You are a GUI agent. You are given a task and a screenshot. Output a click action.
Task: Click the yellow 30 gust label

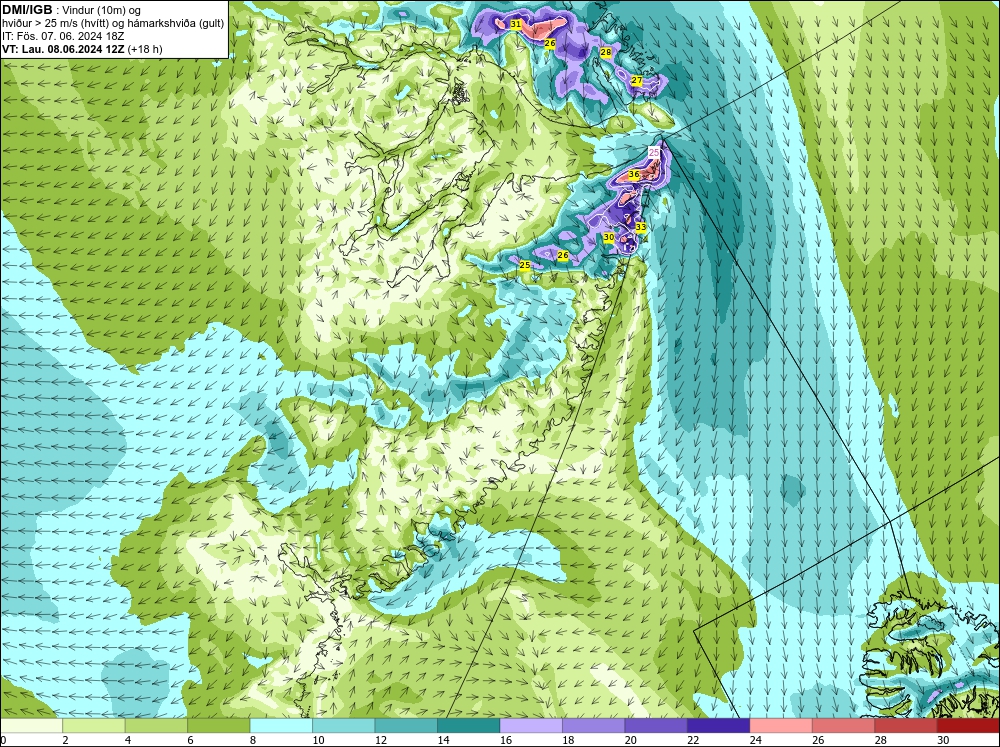pyautogui.click(x=609, y=237)
